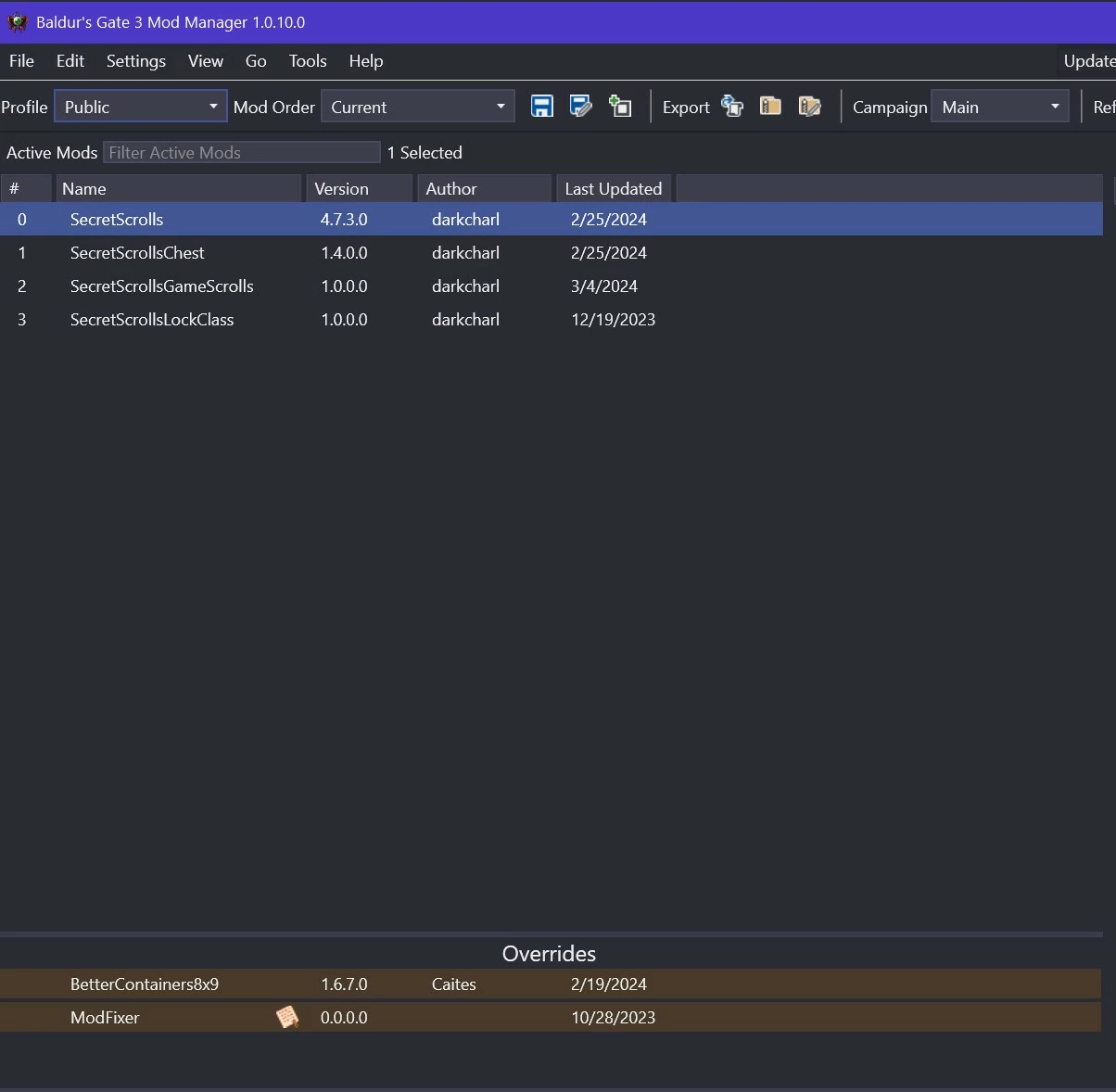Open the File menu
The width and height of the screenshot is (1116, 1092).
tap(21, 61)
